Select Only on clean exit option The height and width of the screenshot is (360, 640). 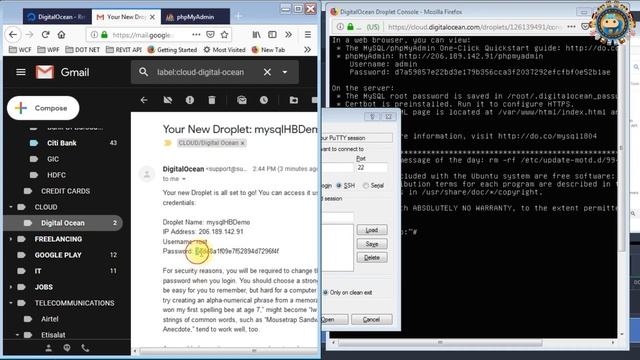pyautogui.click(x=347, y=293)
